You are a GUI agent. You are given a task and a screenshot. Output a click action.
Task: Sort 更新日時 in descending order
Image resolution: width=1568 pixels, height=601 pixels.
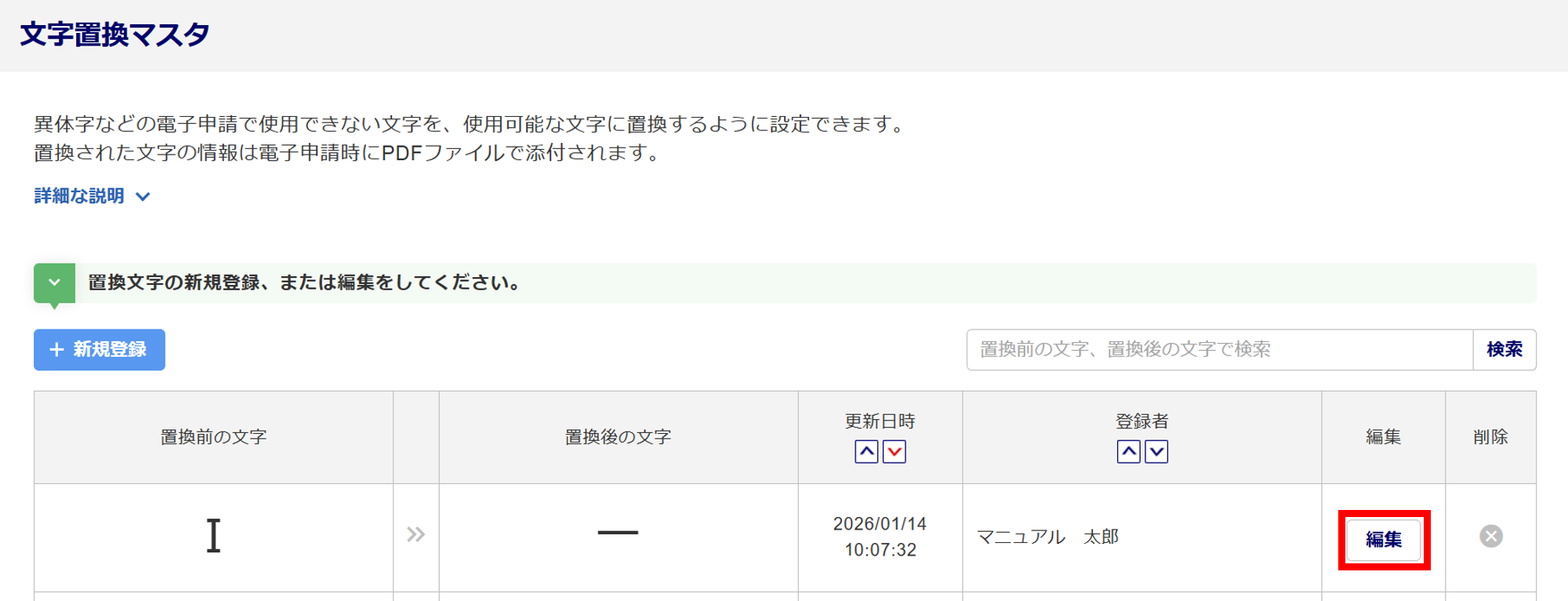(895, 452)
